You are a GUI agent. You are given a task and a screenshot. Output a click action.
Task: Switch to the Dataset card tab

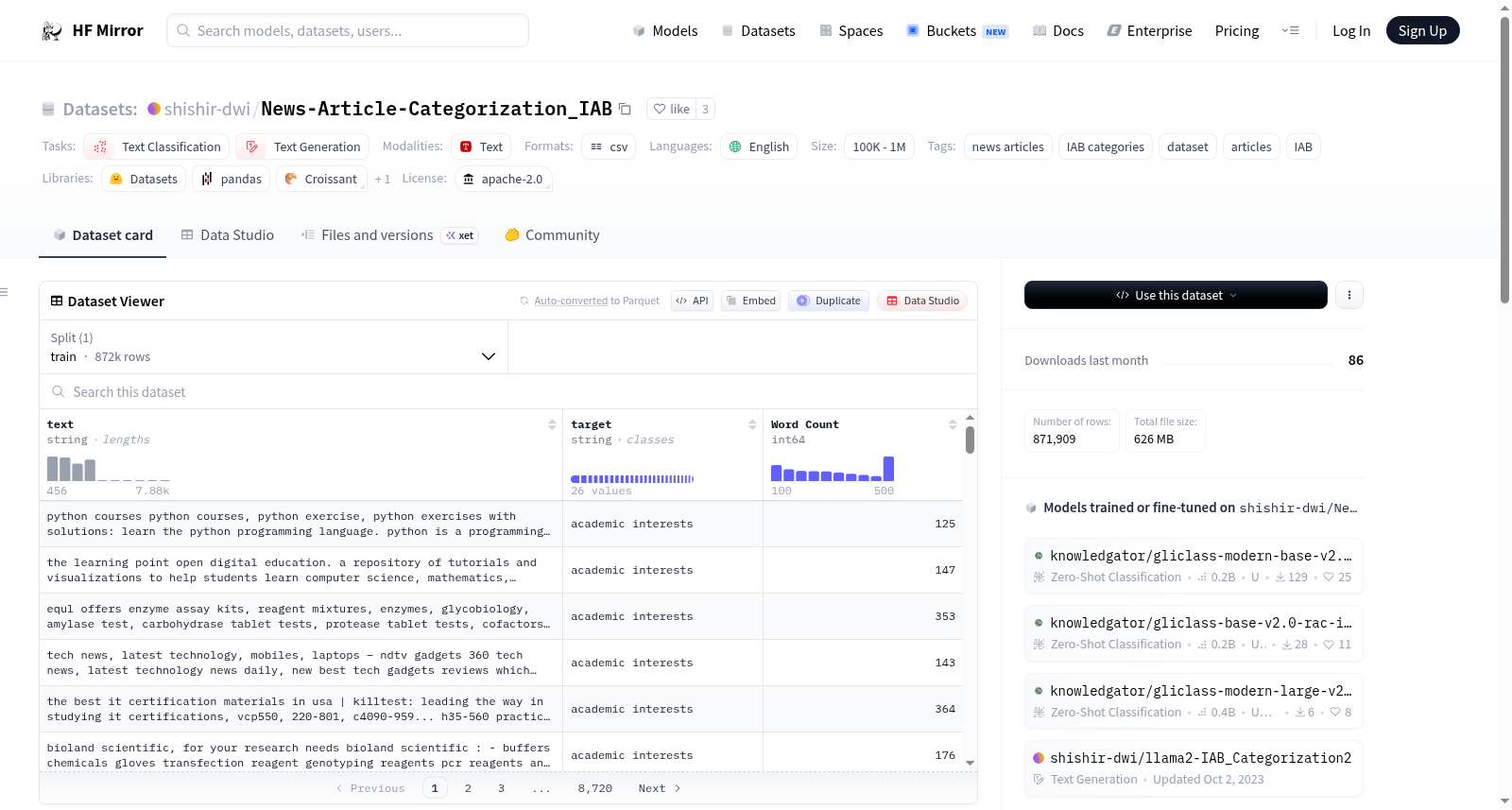pyautogui.click(x=103, y=234)
